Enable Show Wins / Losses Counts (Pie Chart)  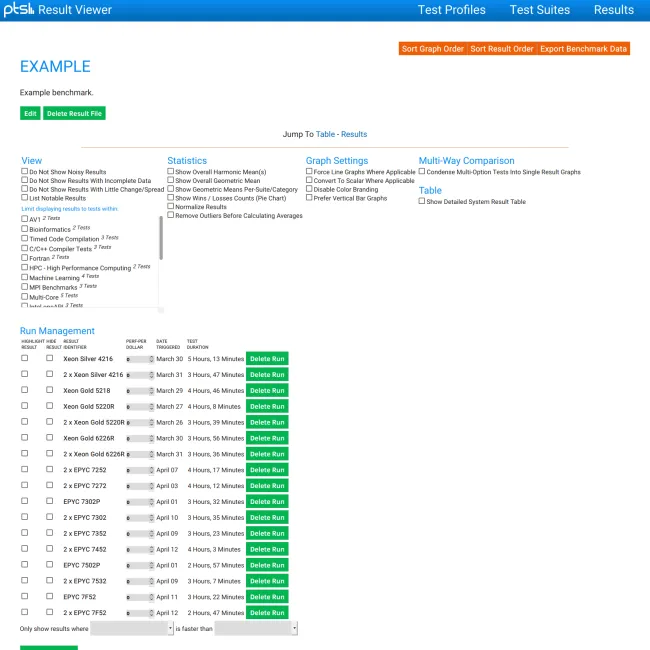click(x=170, y=197)
